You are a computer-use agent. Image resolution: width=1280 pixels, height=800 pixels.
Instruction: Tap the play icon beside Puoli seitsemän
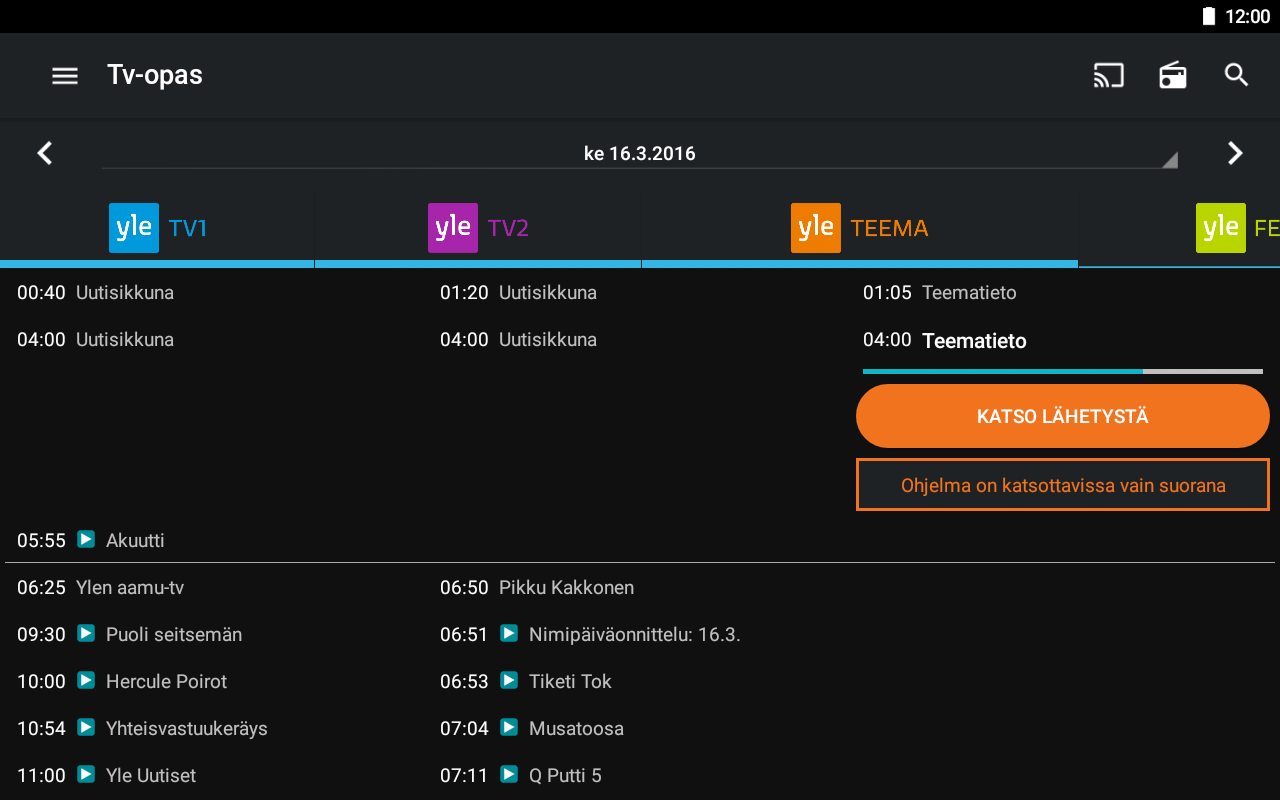[86, 633]
